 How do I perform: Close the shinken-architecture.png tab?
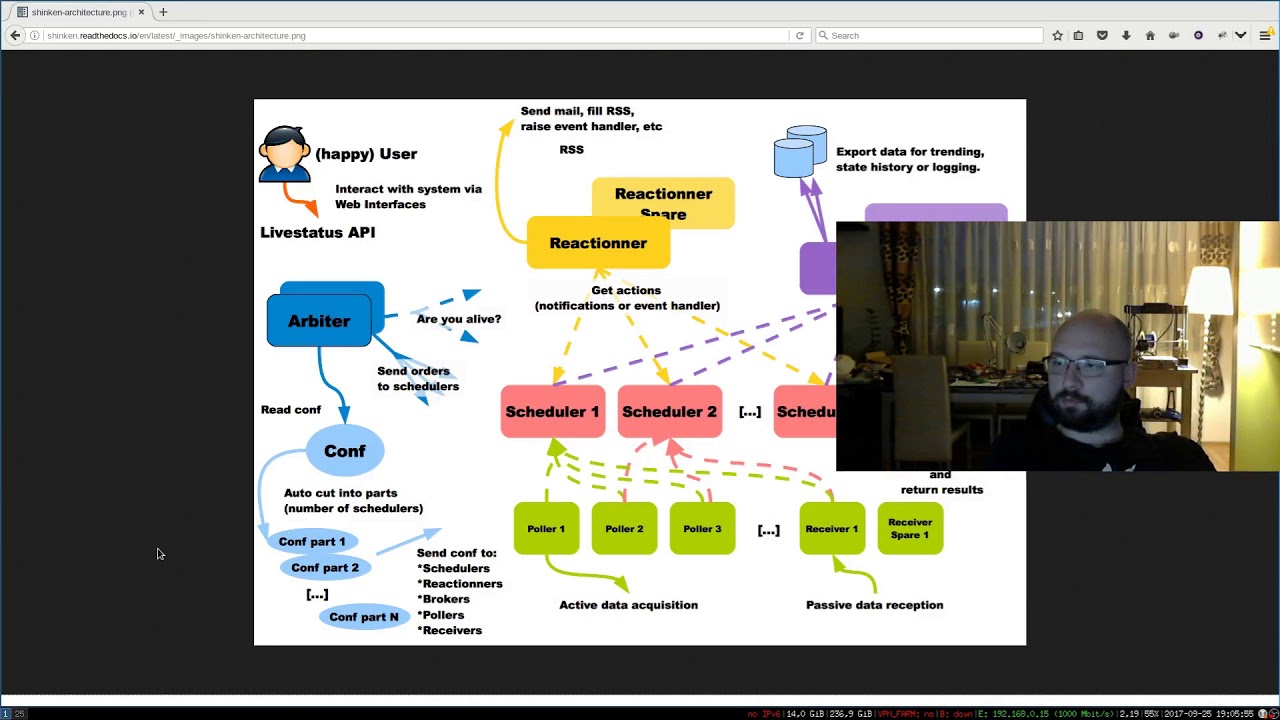[141, 12]
